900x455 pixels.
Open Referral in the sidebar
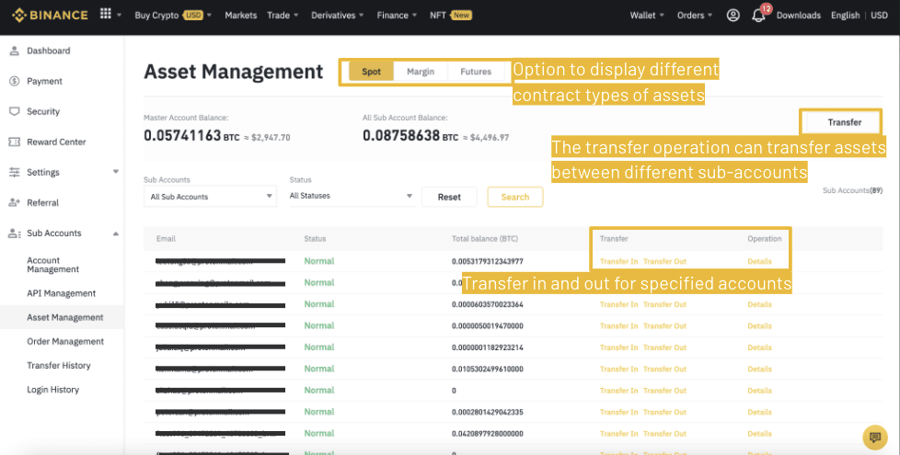pyautogui.click(x=43, y=202)
